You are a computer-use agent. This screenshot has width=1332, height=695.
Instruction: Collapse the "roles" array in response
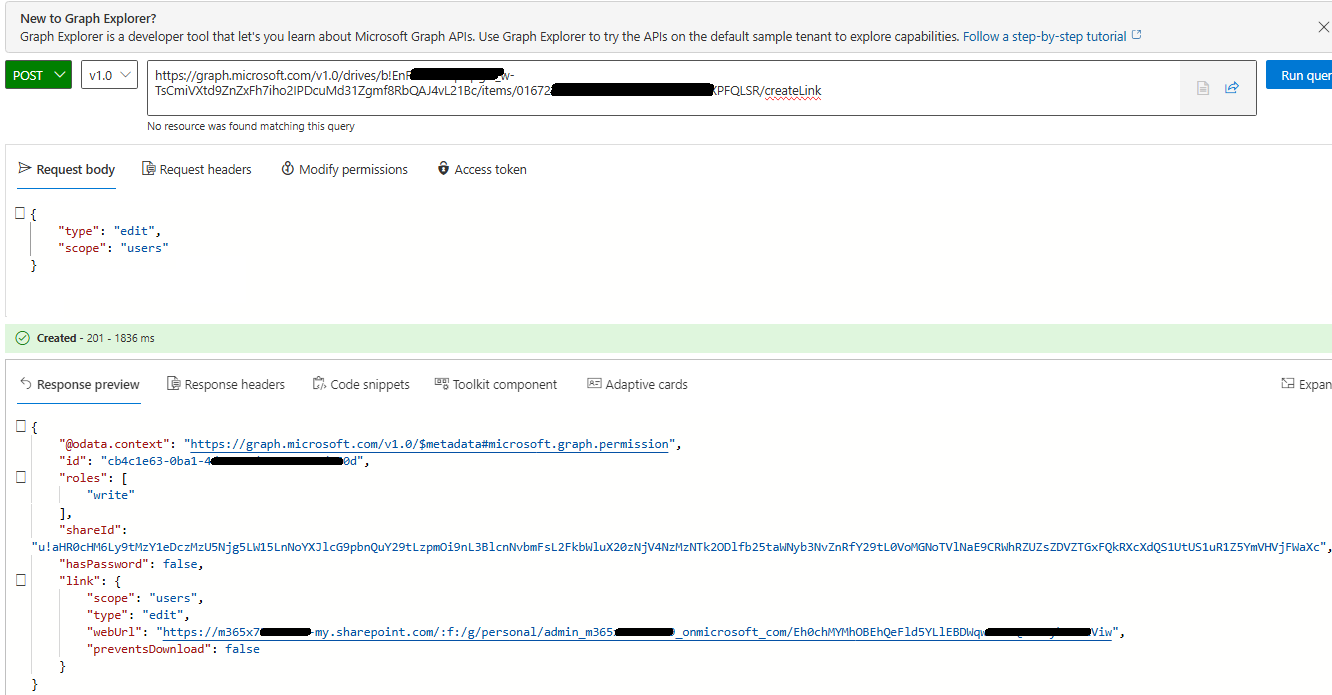20,478
